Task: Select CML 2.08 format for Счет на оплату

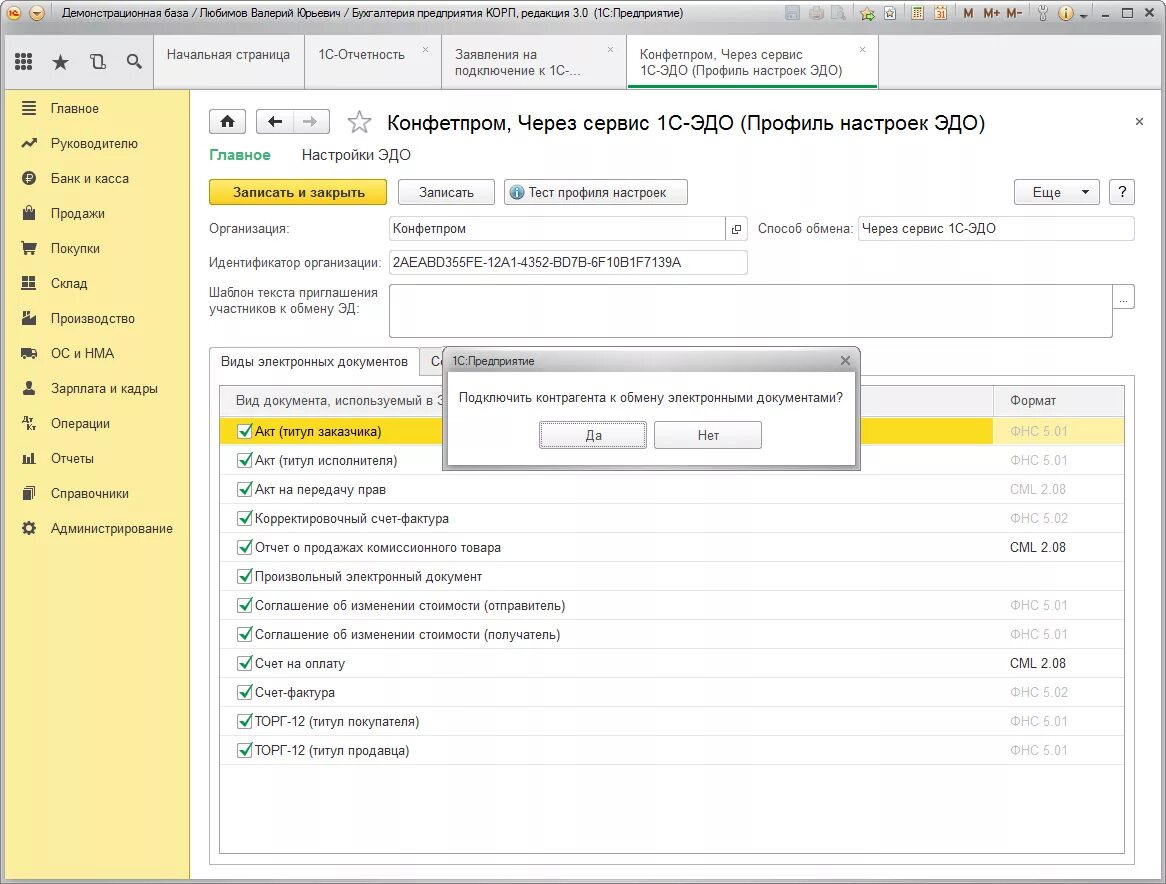Action: point(1037,663)
